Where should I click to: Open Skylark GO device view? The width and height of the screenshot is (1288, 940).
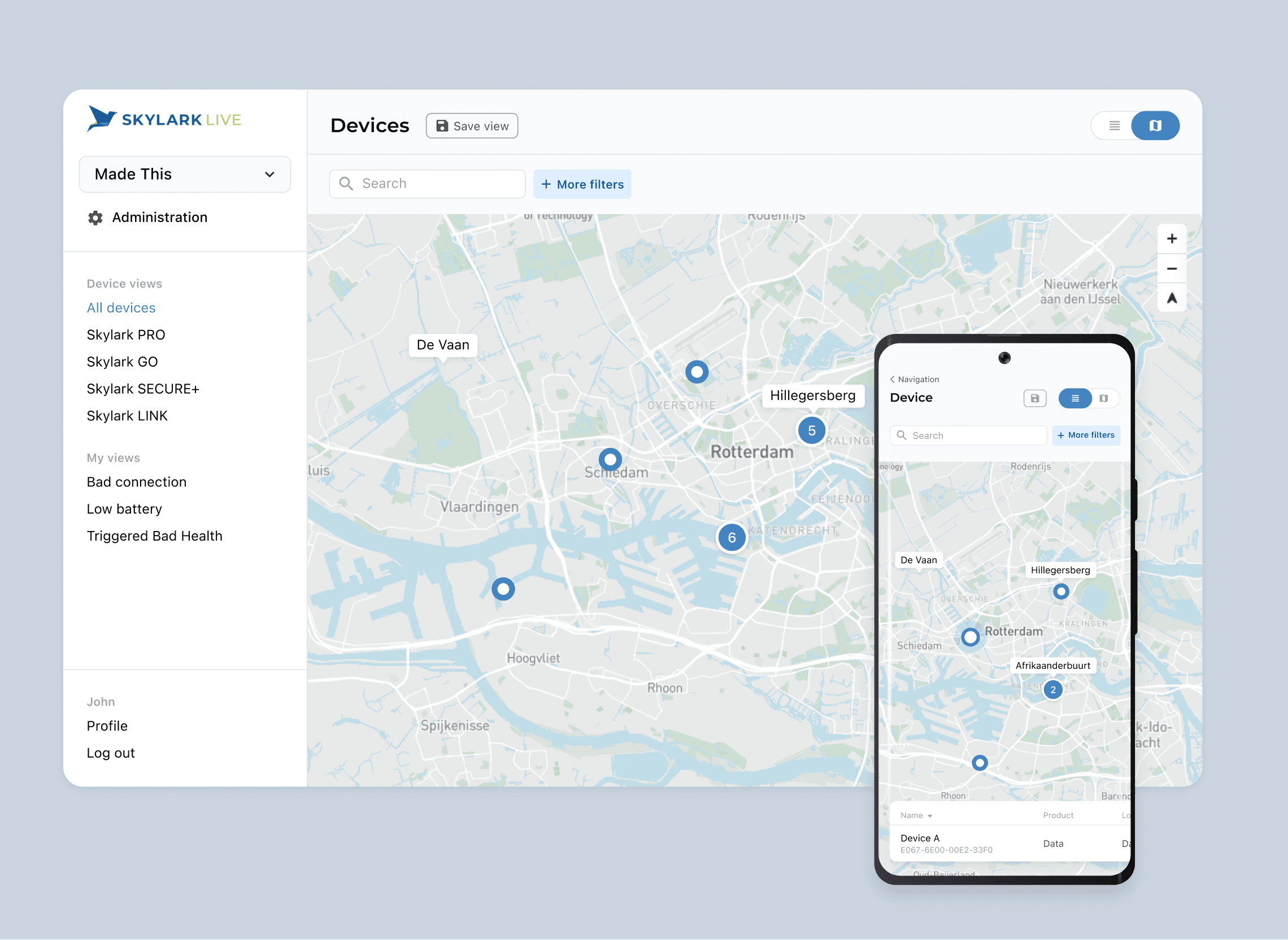123,362
